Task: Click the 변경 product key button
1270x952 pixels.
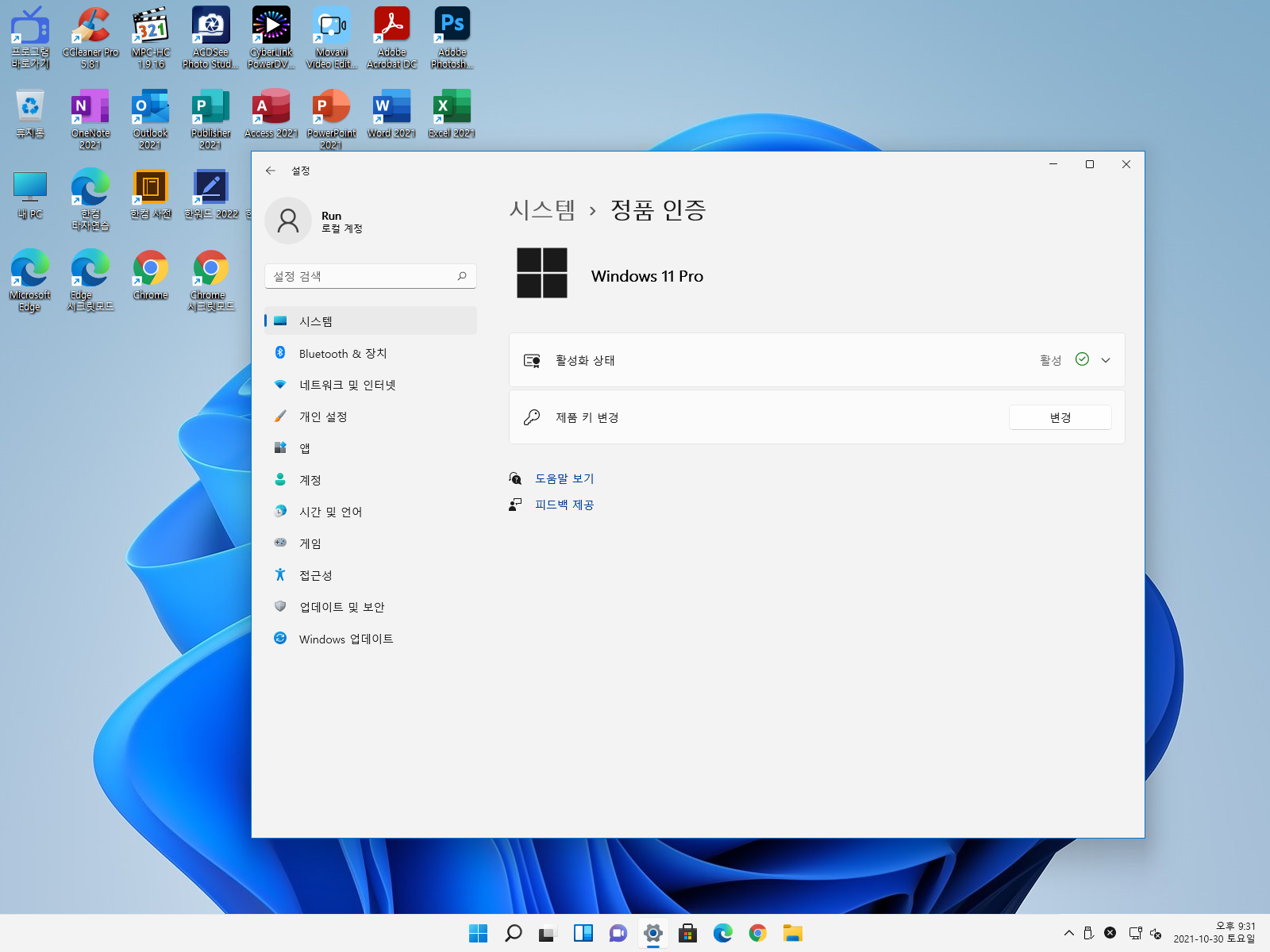Action: click(1060, 417)
